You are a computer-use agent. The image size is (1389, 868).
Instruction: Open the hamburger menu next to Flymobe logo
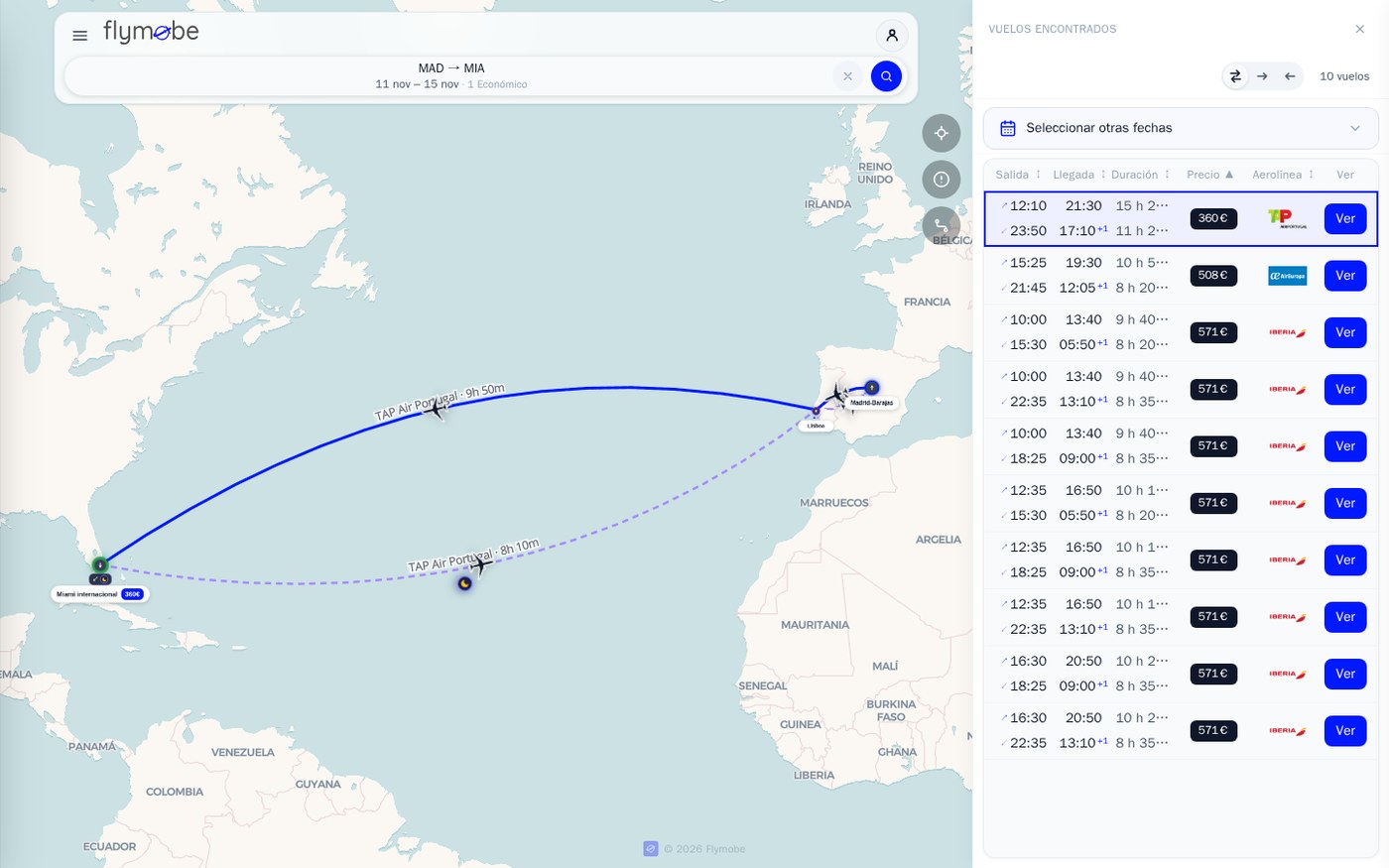tap(80, 36)
